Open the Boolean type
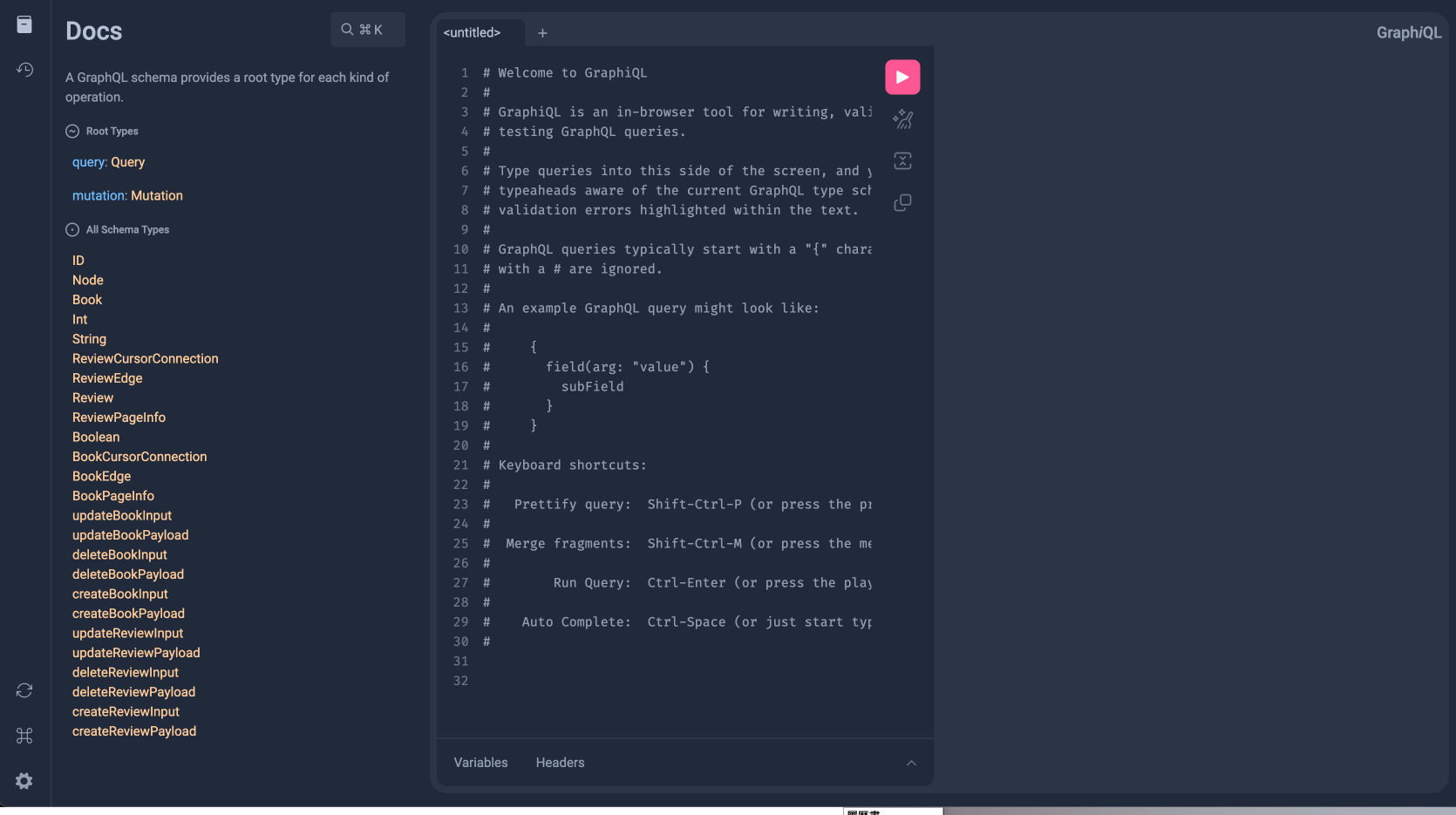Screen dimensions: 1456x815 tap(96, 437)
